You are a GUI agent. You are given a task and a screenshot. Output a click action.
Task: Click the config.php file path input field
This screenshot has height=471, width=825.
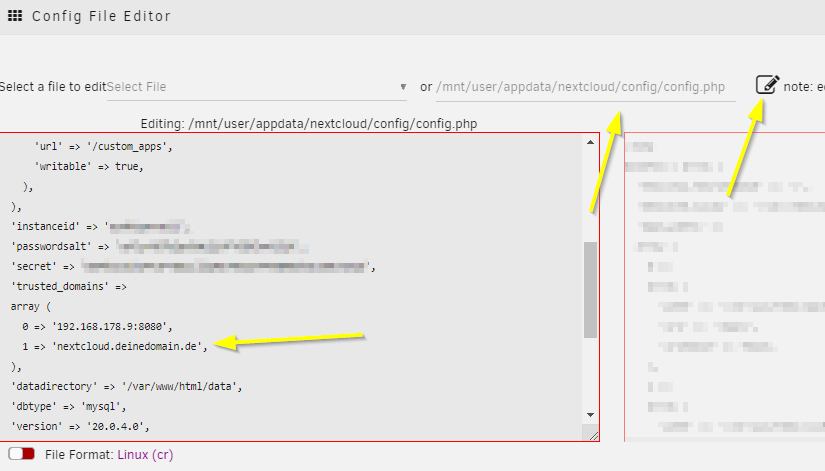[x=586, y=87]
